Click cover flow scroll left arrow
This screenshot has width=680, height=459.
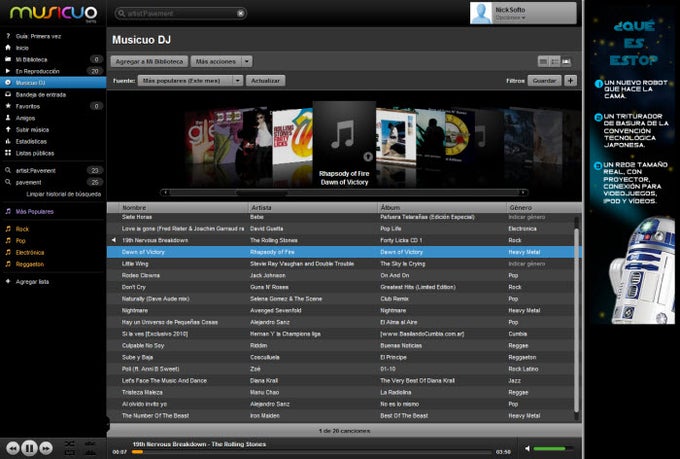(165, 192)
